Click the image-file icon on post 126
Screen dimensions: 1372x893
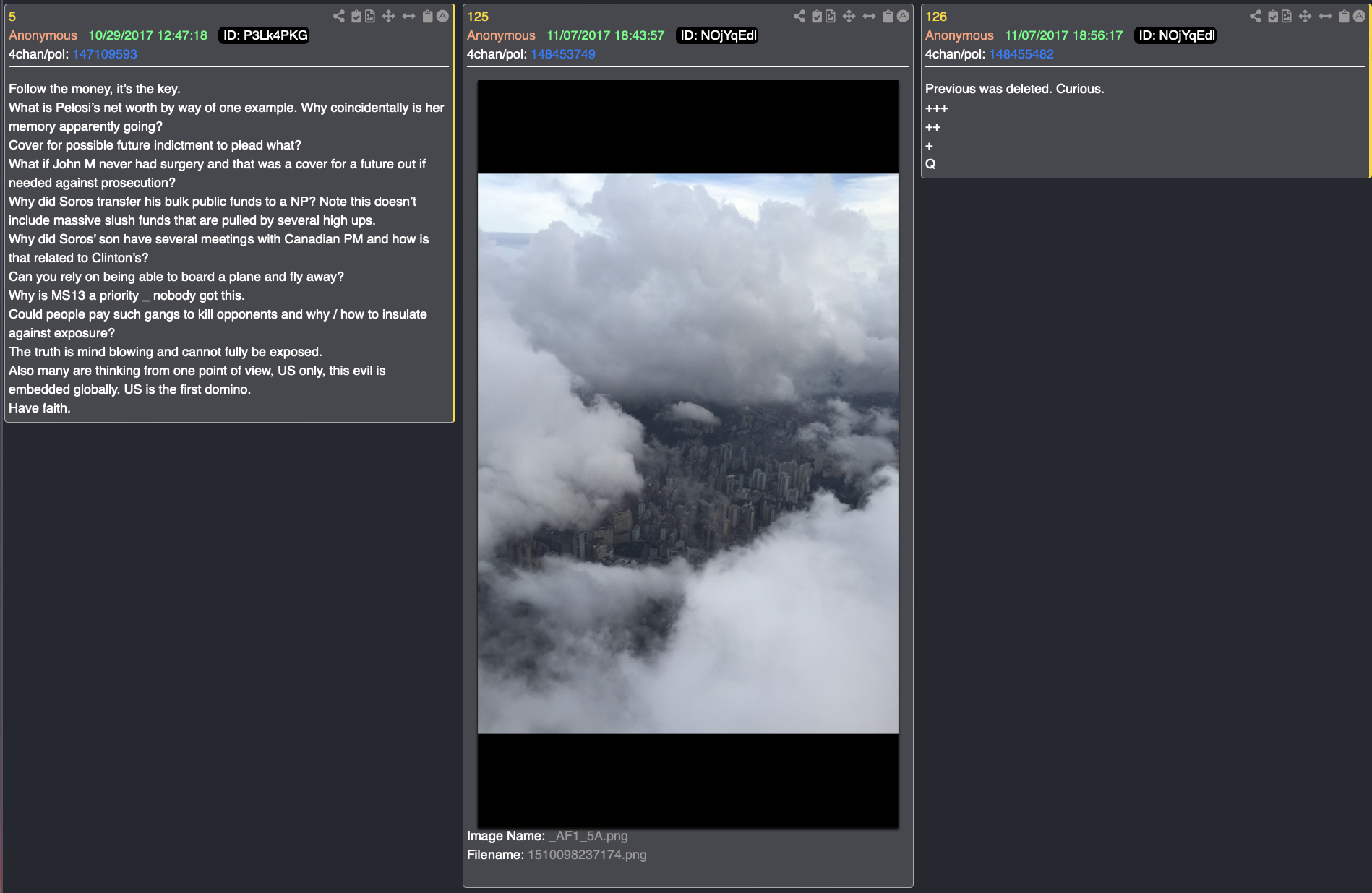click(x=1287, y=16)
